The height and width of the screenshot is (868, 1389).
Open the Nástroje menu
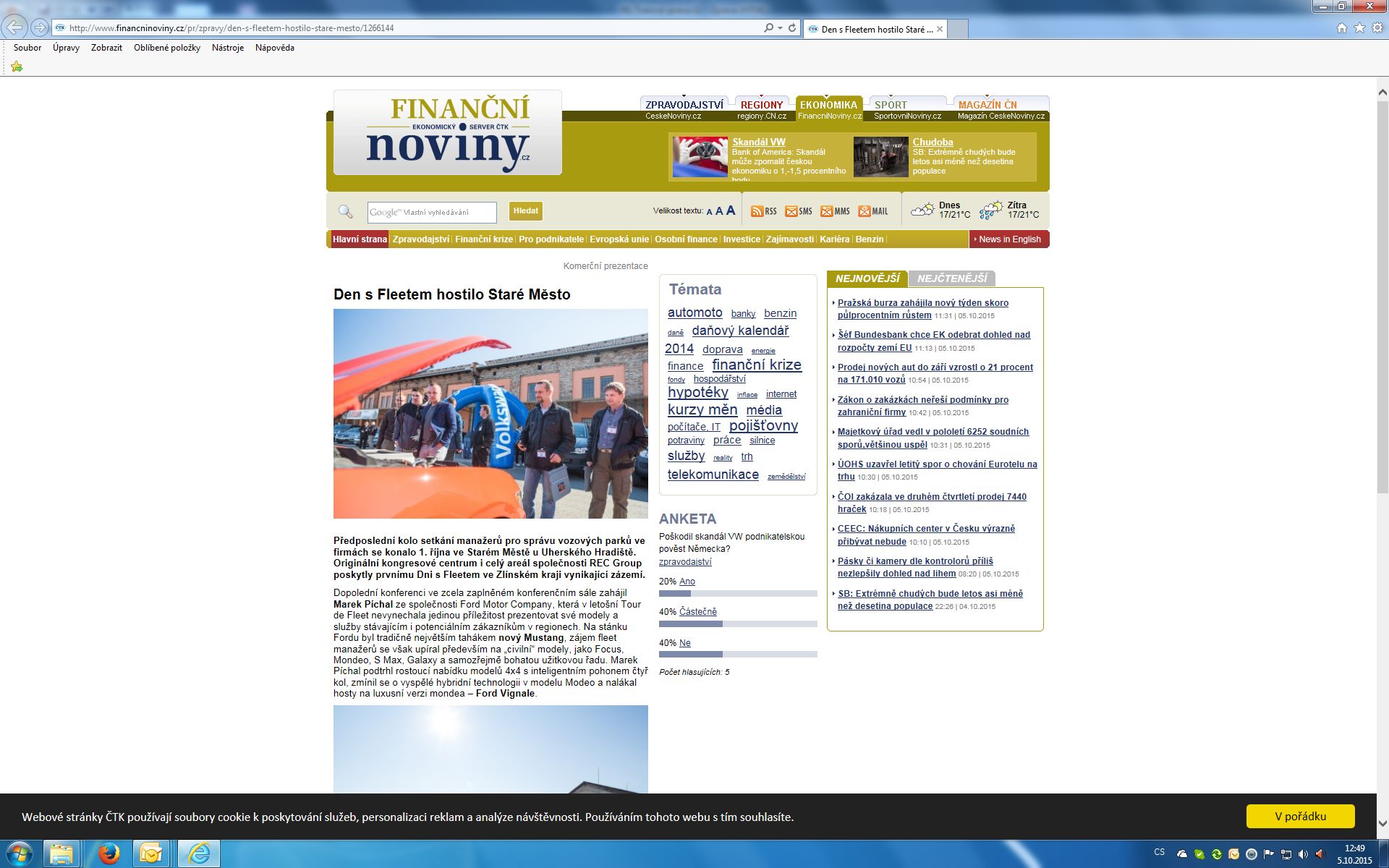tap(228, 48)
